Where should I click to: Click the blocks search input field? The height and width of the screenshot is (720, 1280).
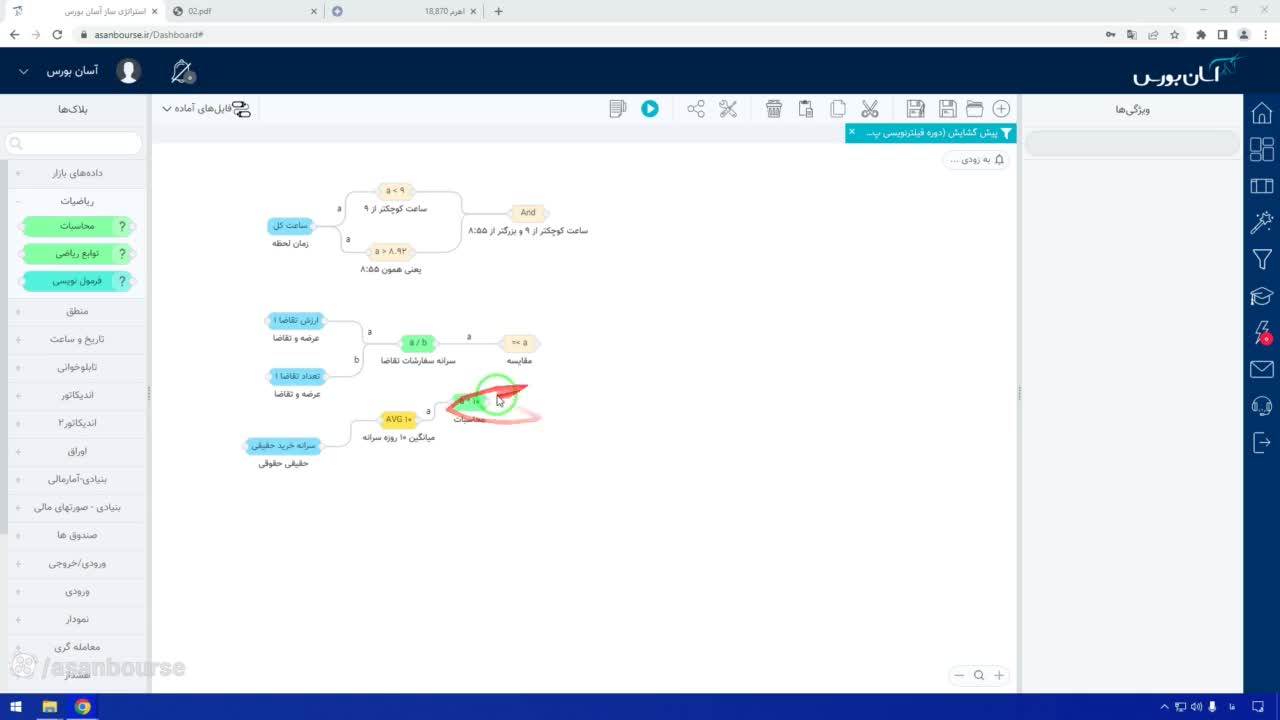(75, 143)
